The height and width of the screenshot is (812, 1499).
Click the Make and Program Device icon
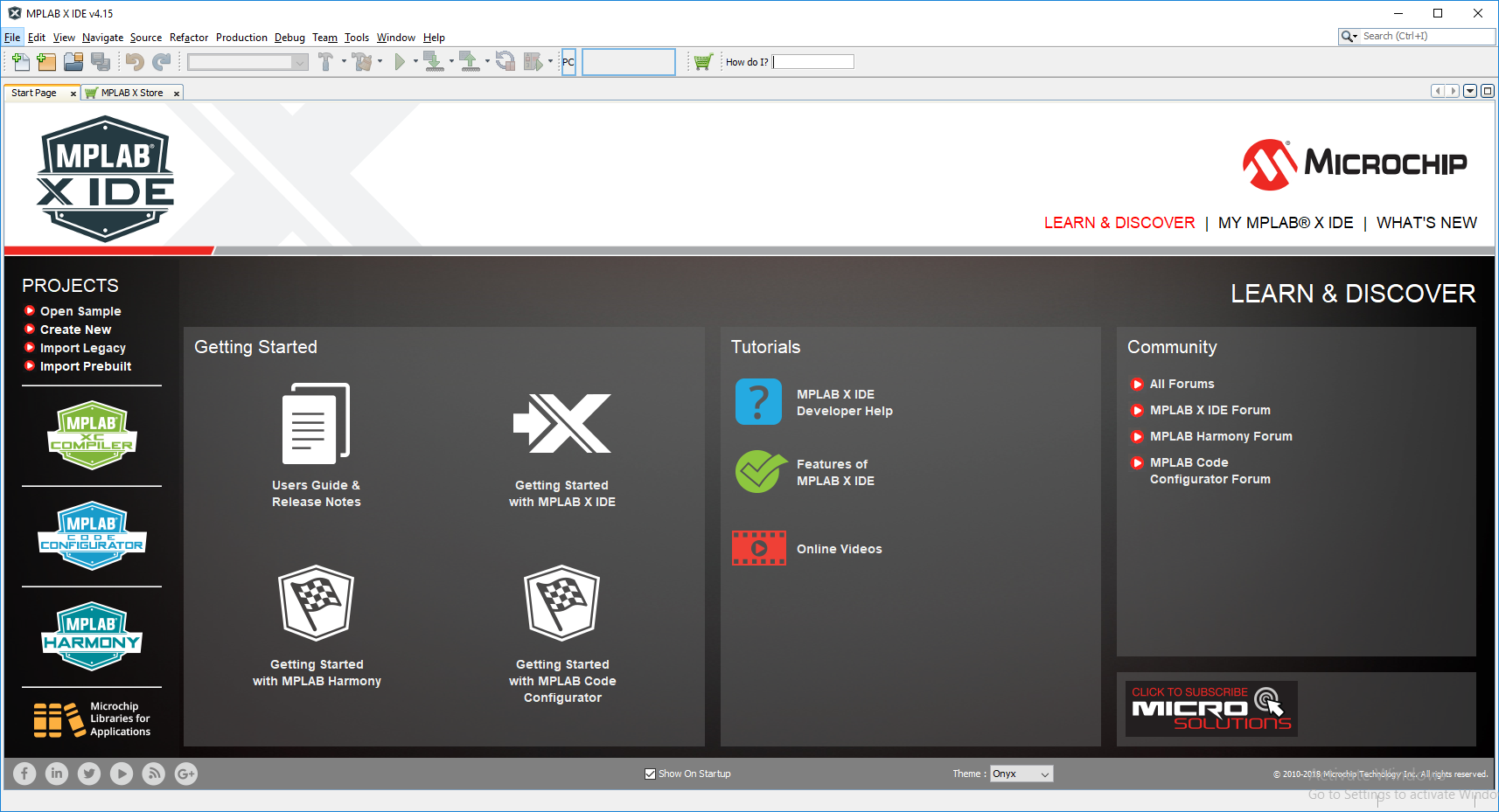coord(433,61)
